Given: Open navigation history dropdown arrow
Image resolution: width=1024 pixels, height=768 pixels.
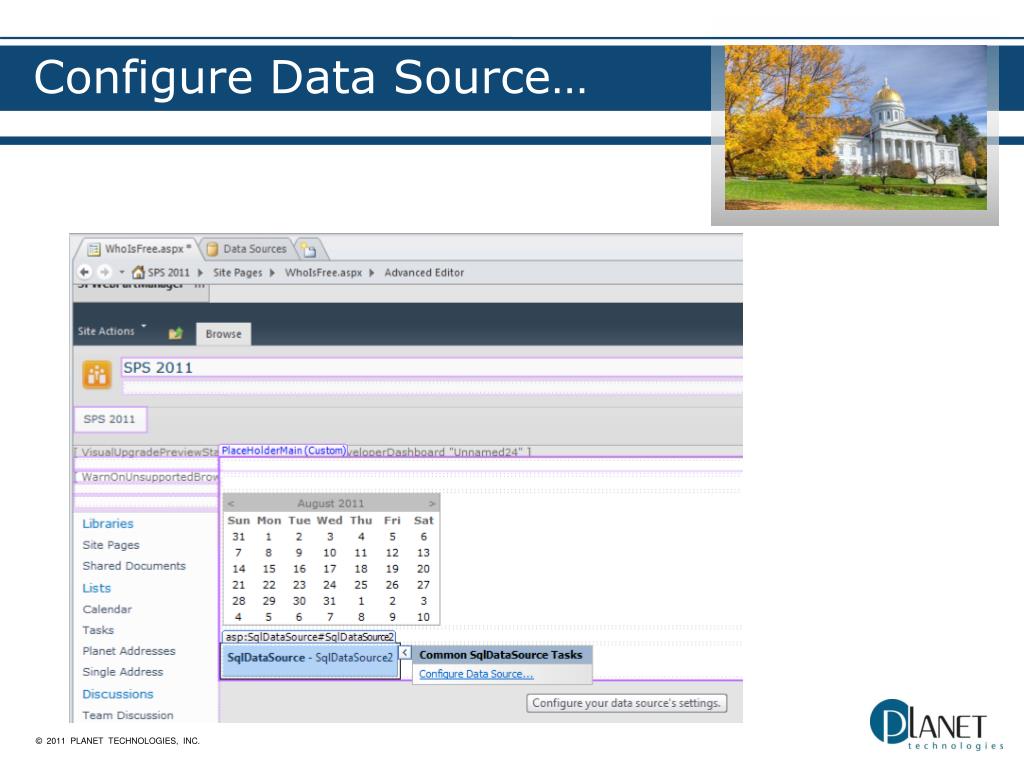Looking at the screenshot, I should pyautogui.click(x=121, y=272).
